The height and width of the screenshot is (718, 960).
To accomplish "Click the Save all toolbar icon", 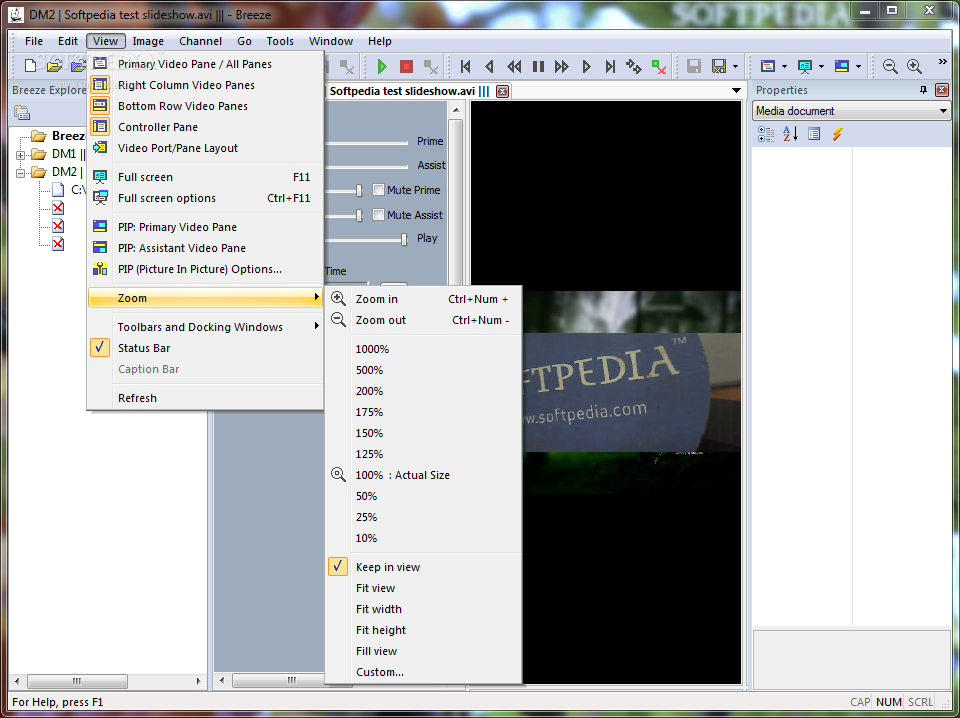I will click(x=719, y=66).
